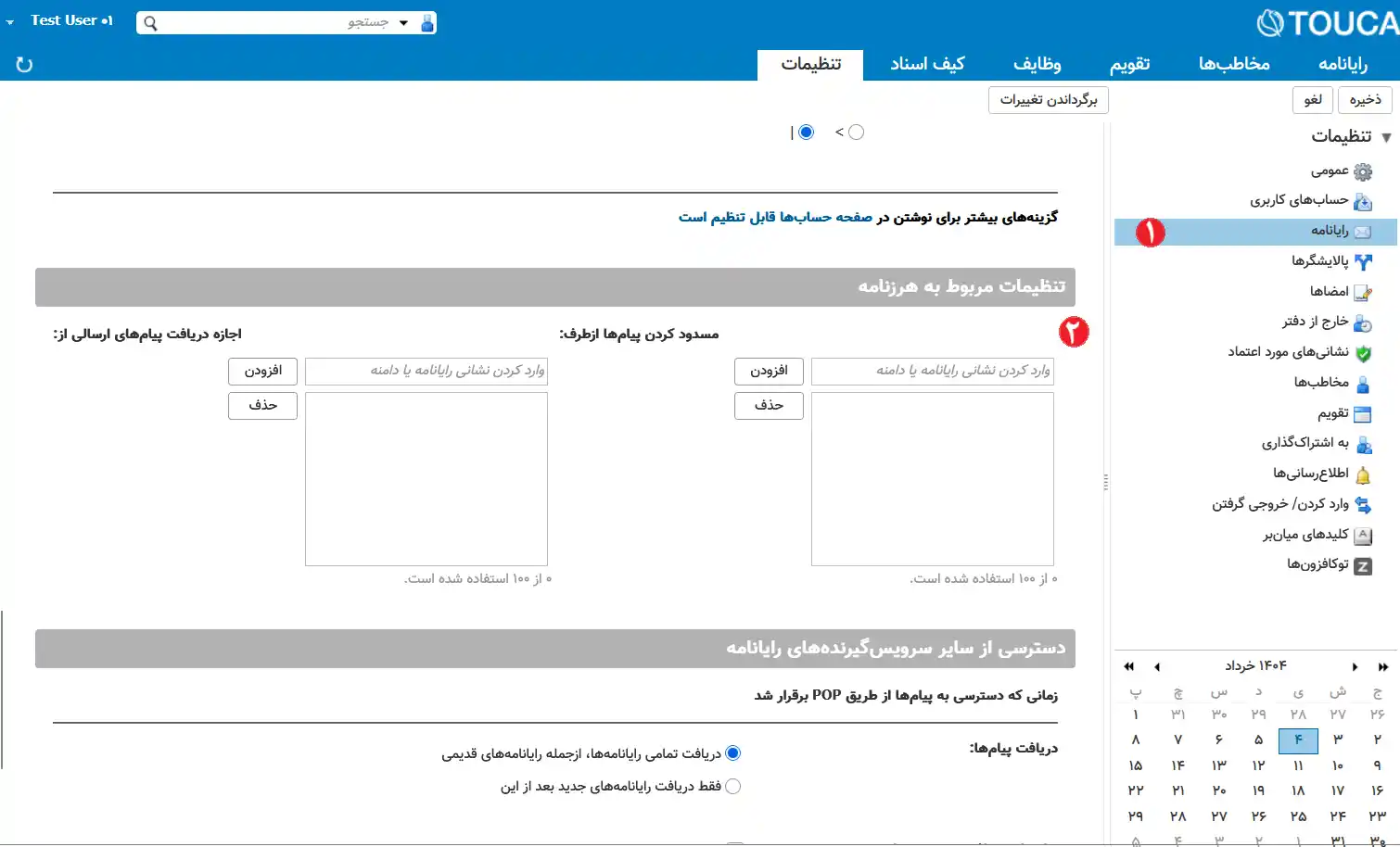The width and height of the screenshot is (1400, 847).
Task: Go to previous month in mini calendar
Action: [x=1156, y=666]
